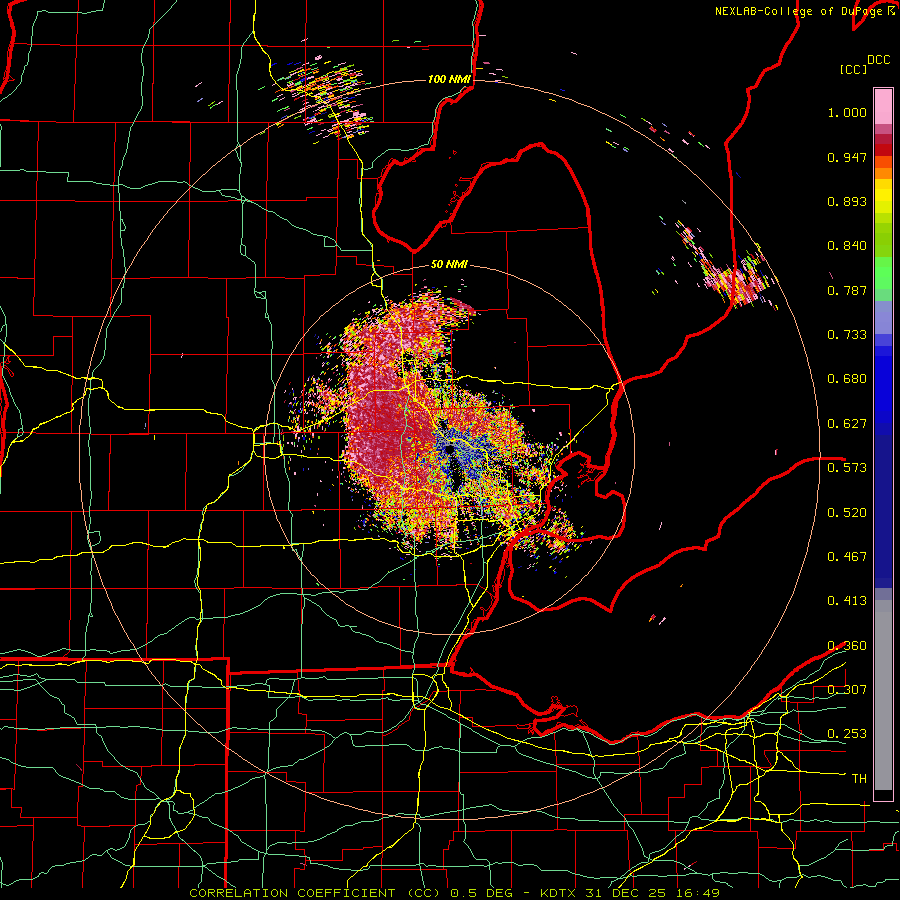Screen dimensions: 900x900
Task: Select the 0.627 color scale value
Action: click(847, 424)
